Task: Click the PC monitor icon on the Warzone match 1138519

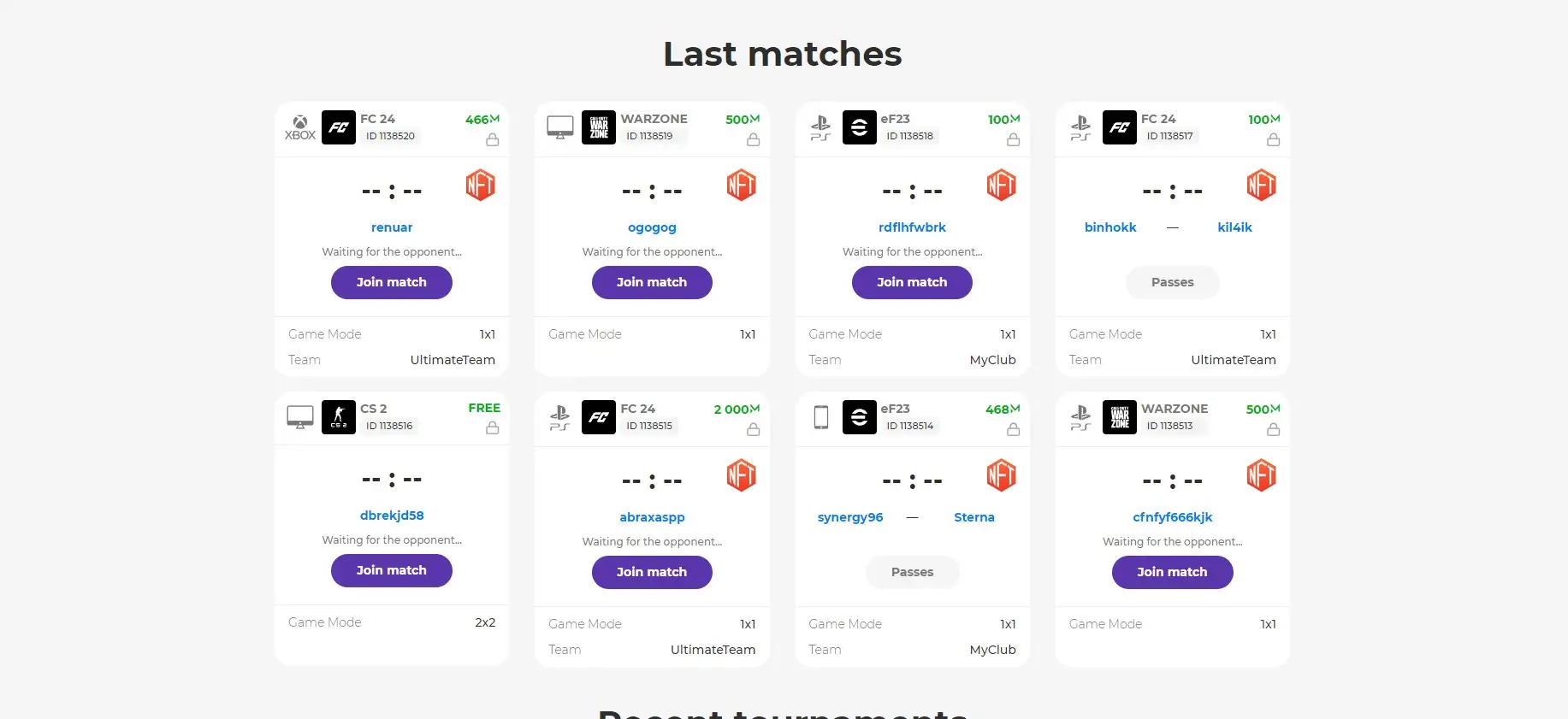Action: pos(560,128)
